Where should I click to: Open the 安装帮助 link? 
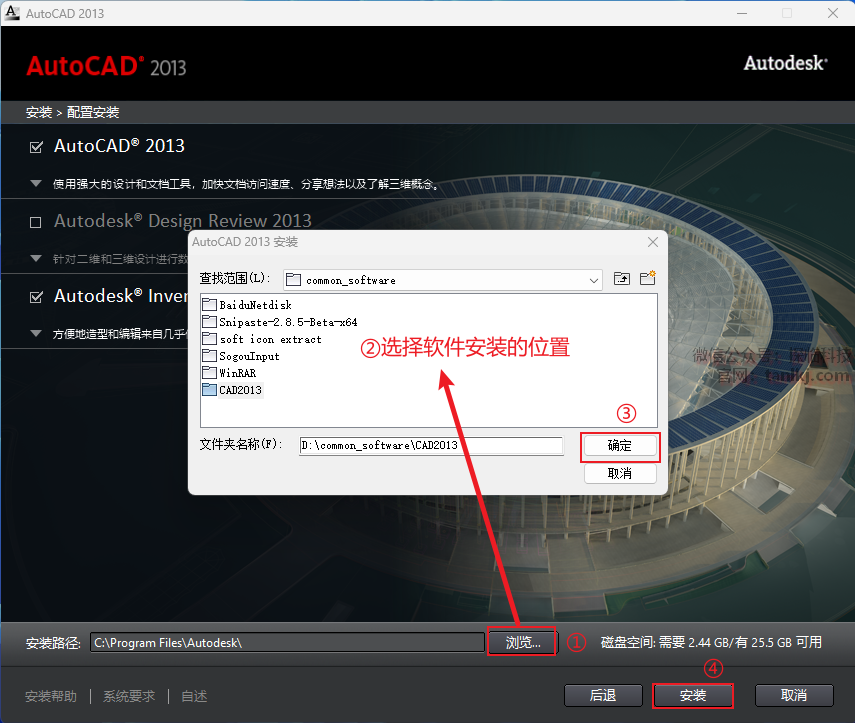51,696
